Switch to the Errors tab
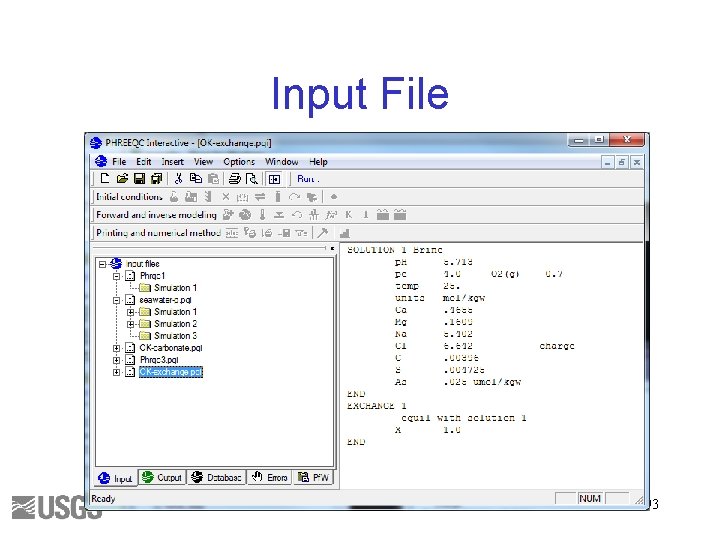Screen dimensions: 720x540 (270, 478)
